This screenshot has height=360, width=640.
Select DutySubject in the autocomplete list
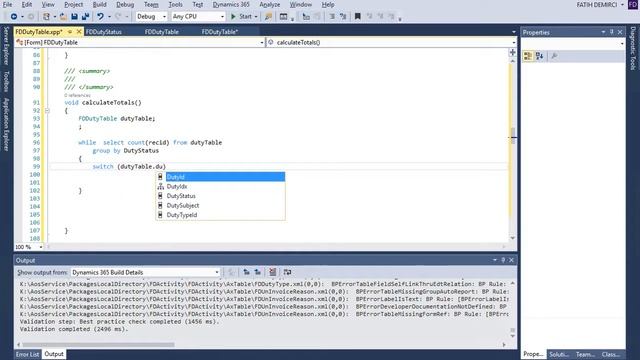point(220,205)
